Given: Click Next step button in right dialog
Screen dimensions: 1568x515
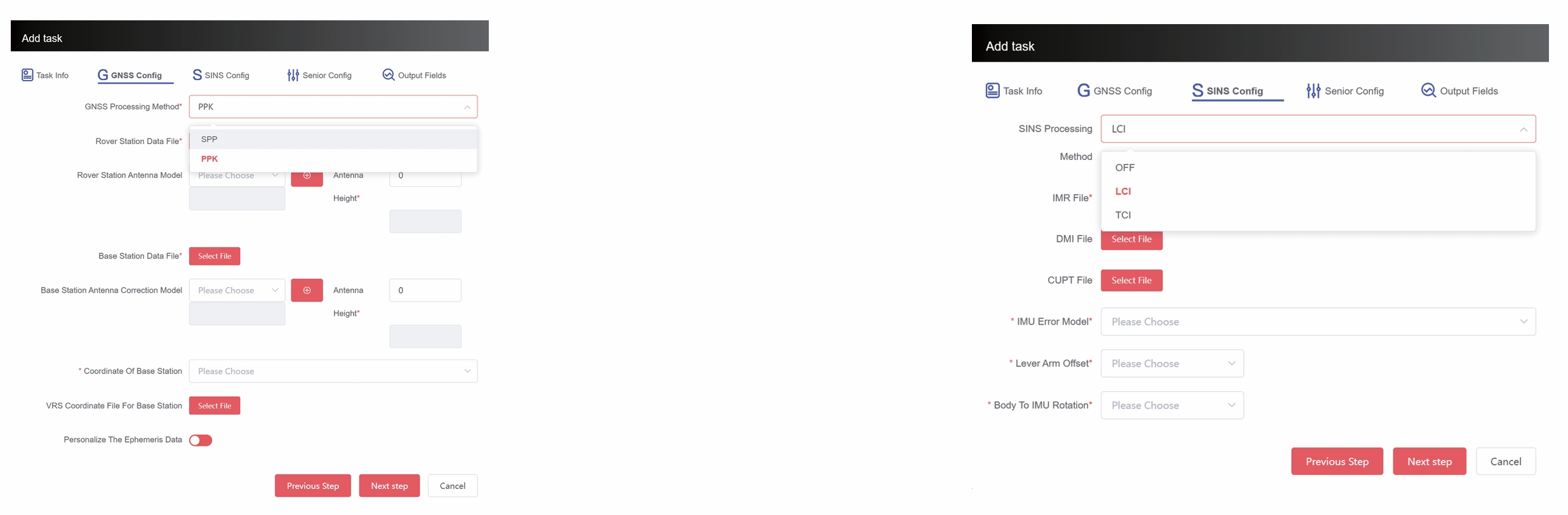Looking at the screenshot, I should point(1428,461).
